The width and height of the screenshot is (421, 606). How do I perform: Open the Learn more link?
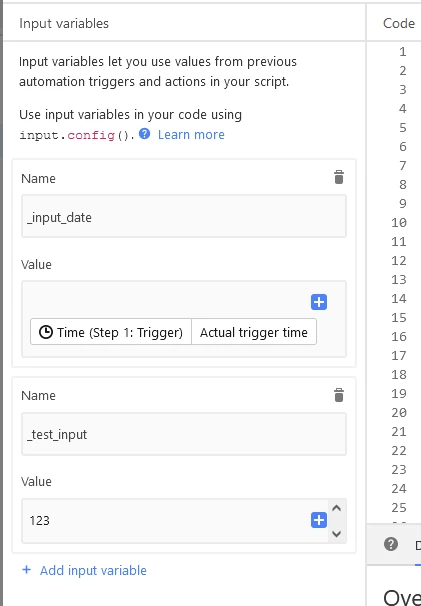(x=191, y=134)
